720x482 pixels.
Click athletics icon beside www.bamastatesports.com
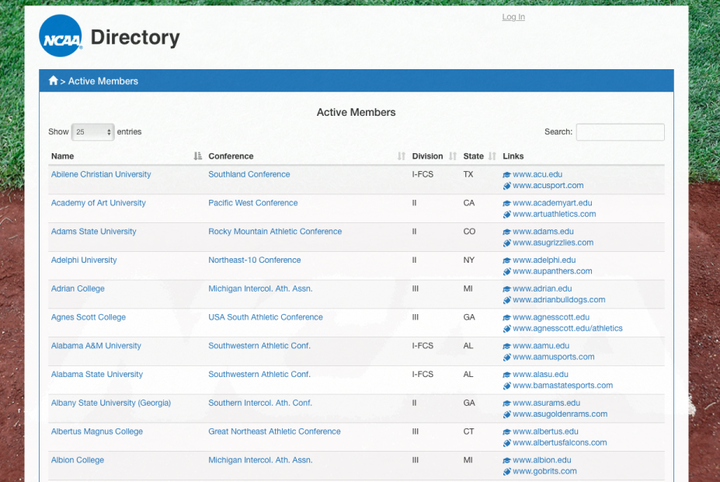506,386
